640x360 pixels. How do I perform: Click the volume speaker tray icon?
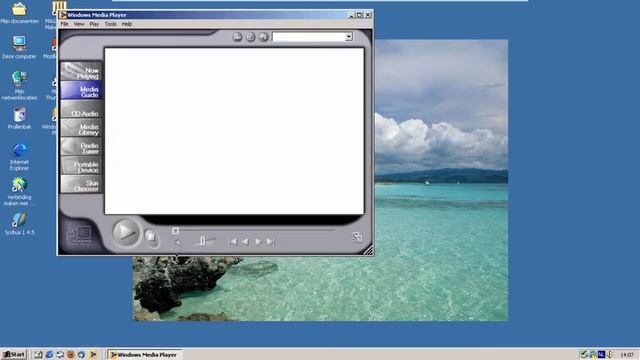609,355
